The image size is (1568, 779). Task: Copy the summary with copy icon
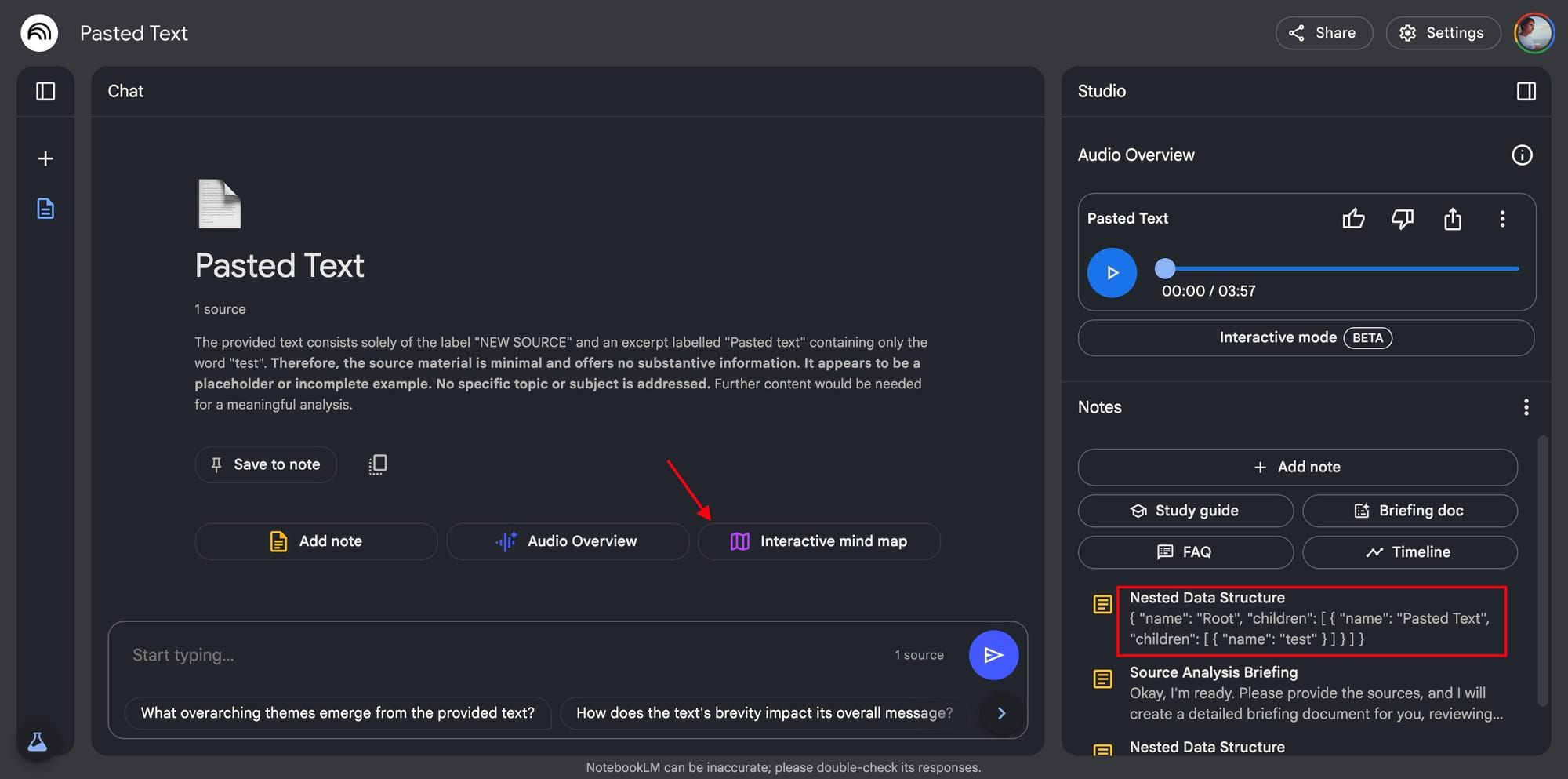point(377,464)
